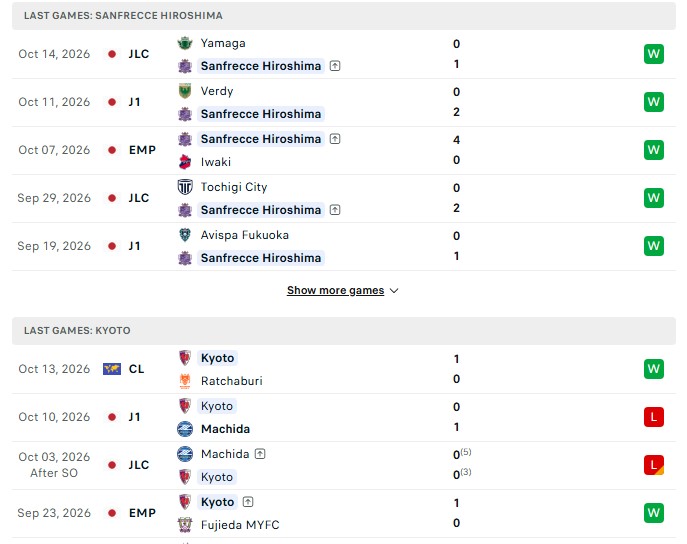The height and width of the screenshot is (544, 687).
Task: Click the chevron next to Show more games
Action: point(394,291)
